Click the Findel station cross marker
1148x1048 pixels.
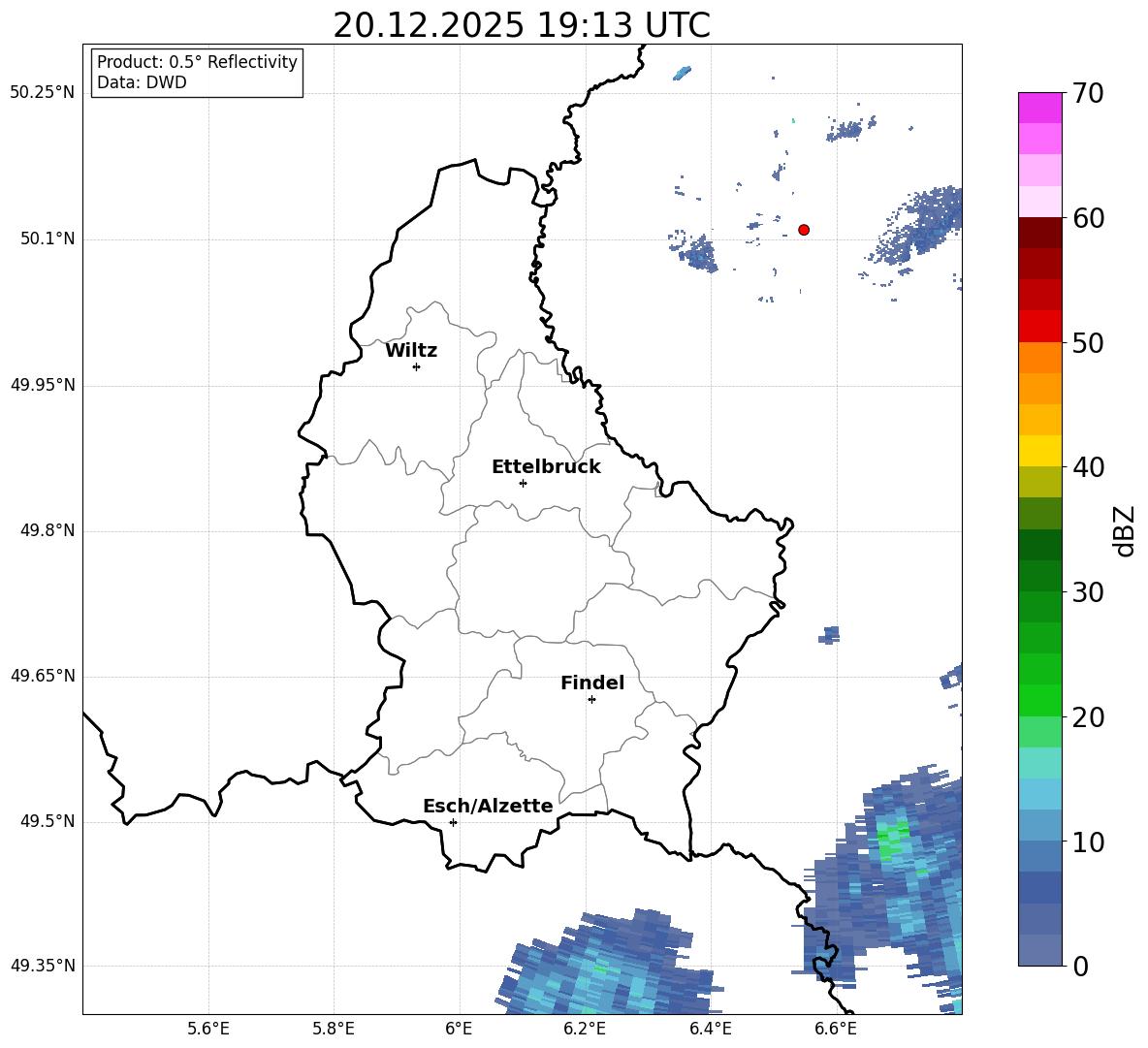[591, 700]
